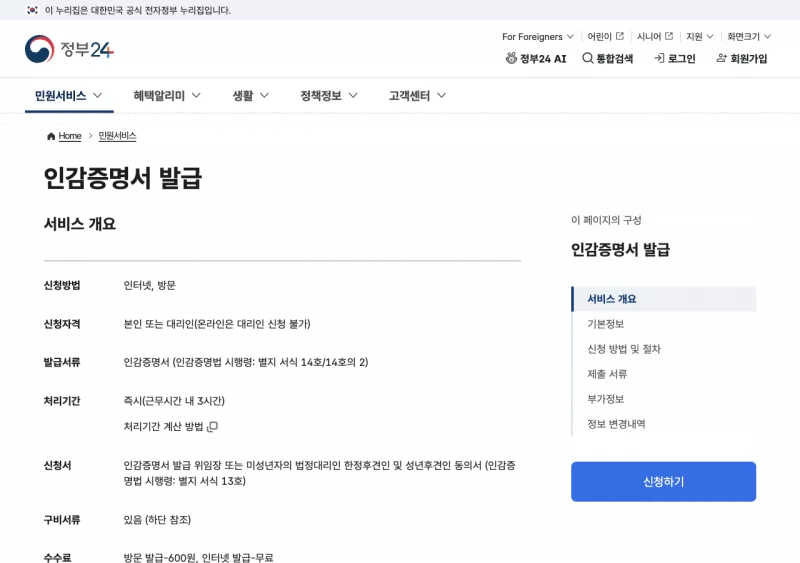Jump to 정보 변경내역 section

[x=616, y=424]
